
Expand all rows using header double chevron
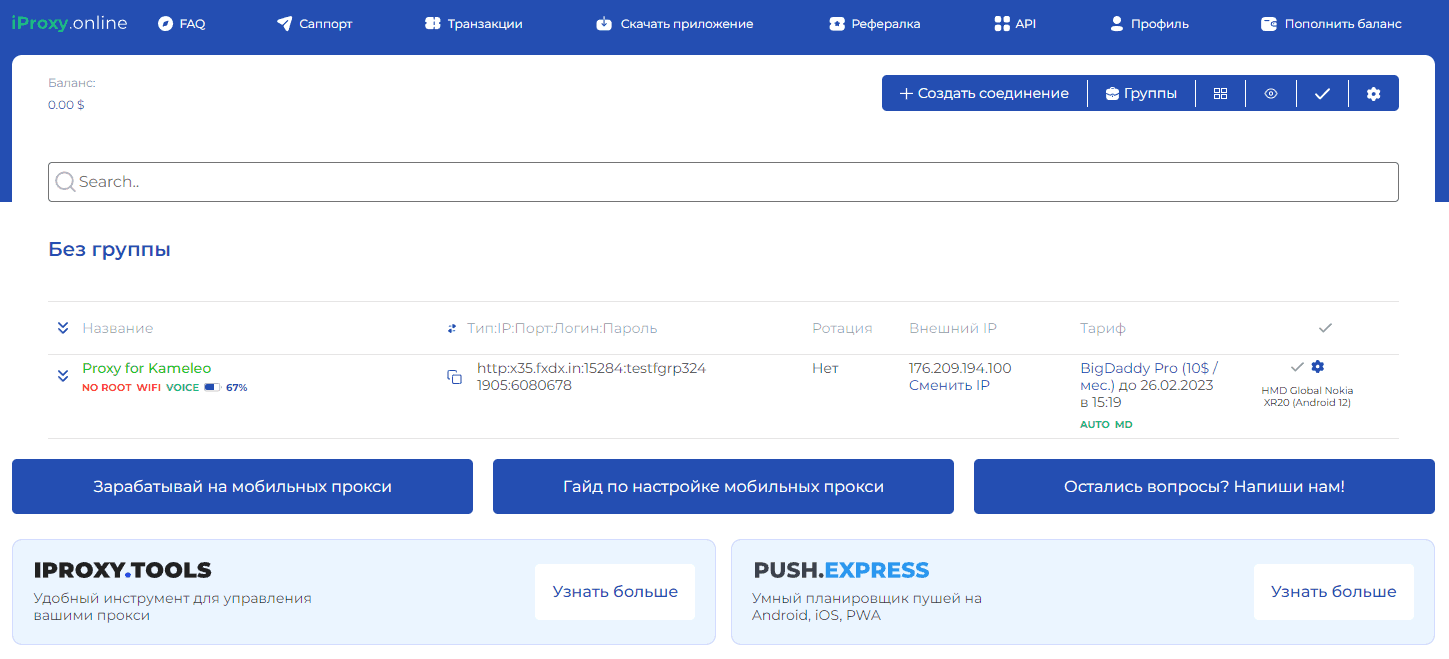click(x=63, y=328)
